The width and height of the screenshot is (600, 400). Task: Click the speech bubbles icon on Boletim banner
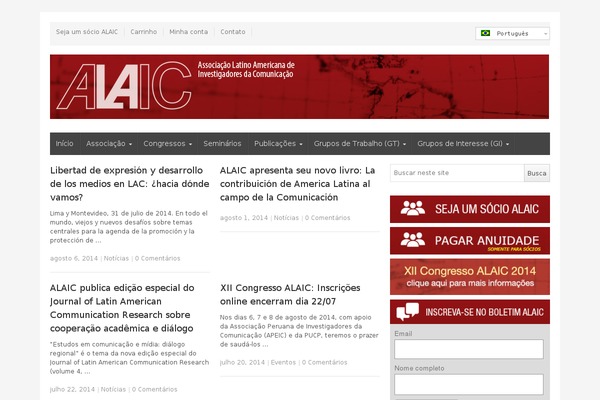(x=408, y=312)
